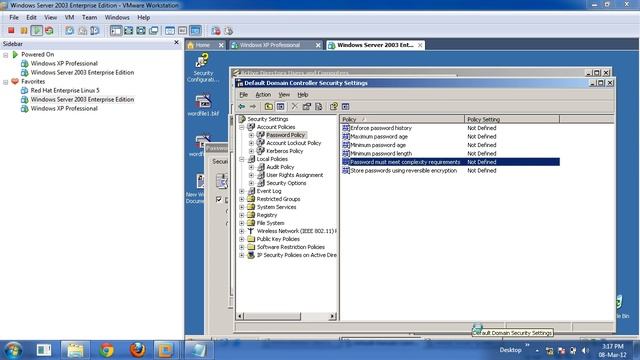Collapse the Account Policies tree node
This screenshot has width=640, height=360.
click(x=242, y=127)
